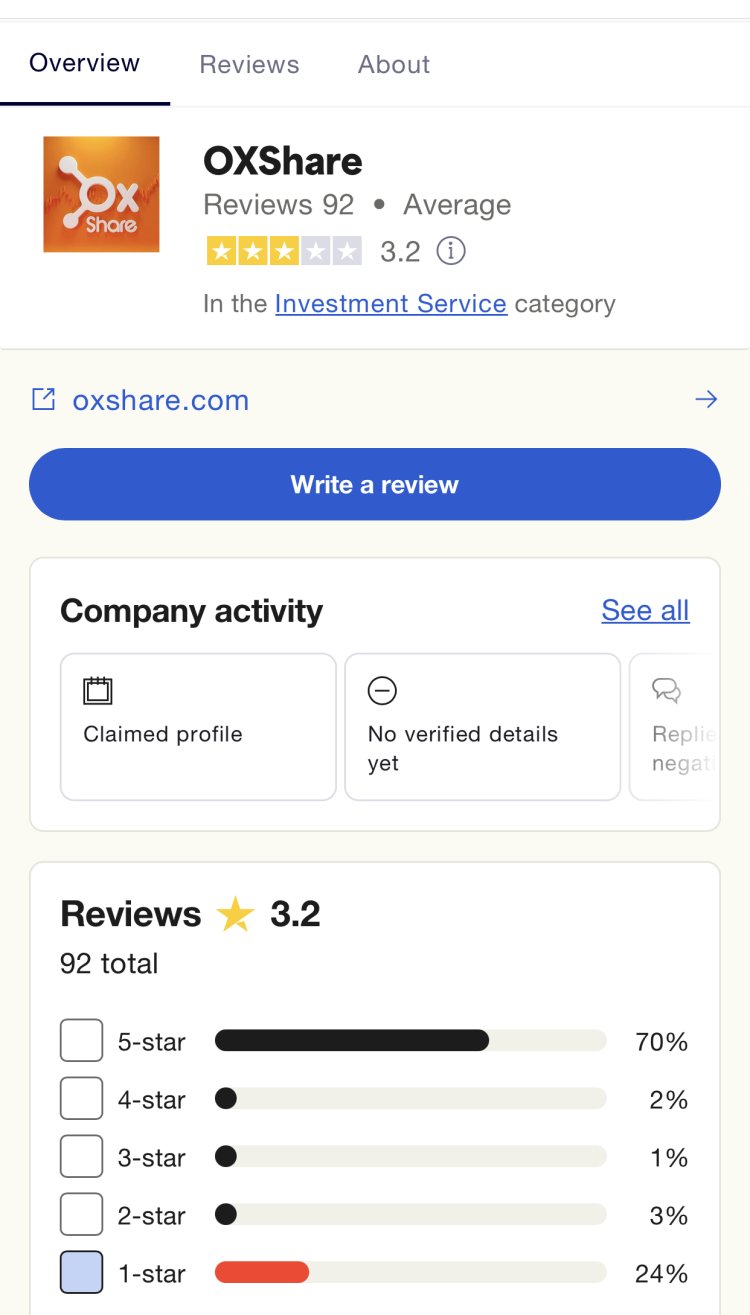The width and height of the screenshot is (750, 1315).
Task: Switch to the Reviews tab
Action: pyautogui.click(x=248, y=63)
